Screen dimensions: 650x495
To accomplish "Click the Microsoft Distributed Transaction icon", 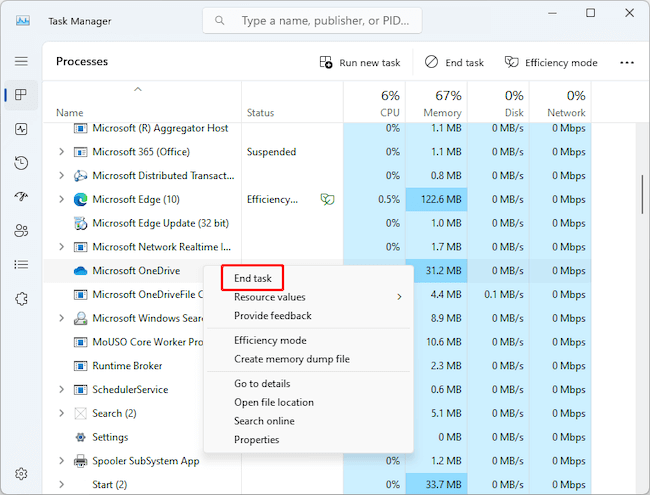I will tap(80, 176).
